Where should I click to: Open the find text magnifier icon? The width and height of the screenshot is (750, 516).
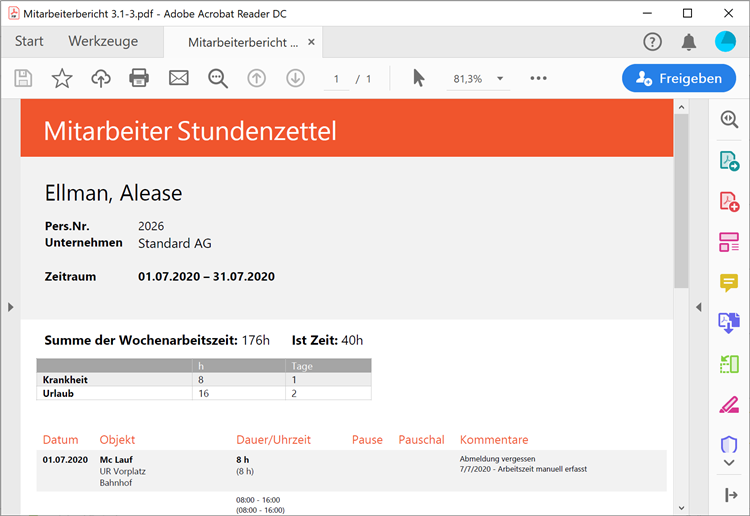point(218,78)
